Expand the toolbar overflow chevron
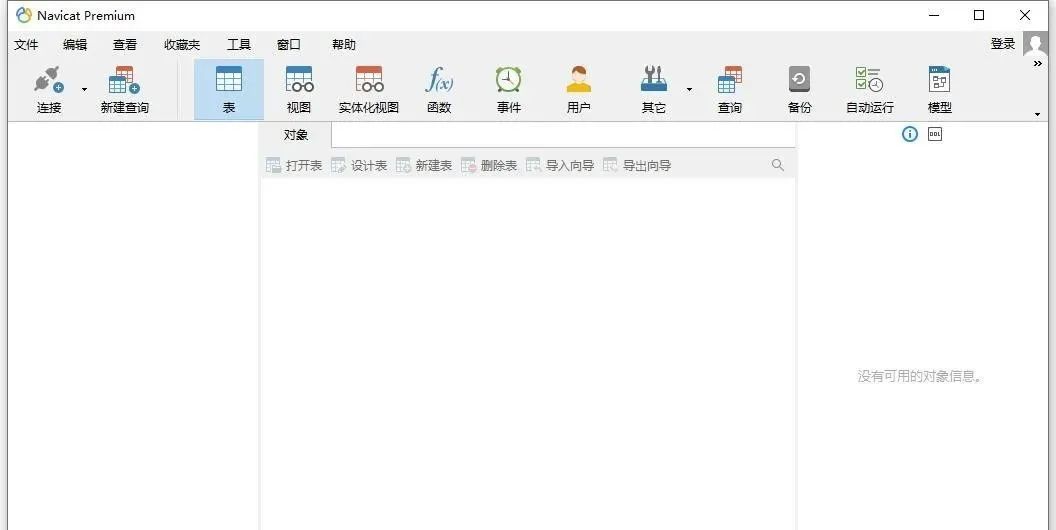The width and height of the screenshot is (1056, 530). [x=1037, y=64]
